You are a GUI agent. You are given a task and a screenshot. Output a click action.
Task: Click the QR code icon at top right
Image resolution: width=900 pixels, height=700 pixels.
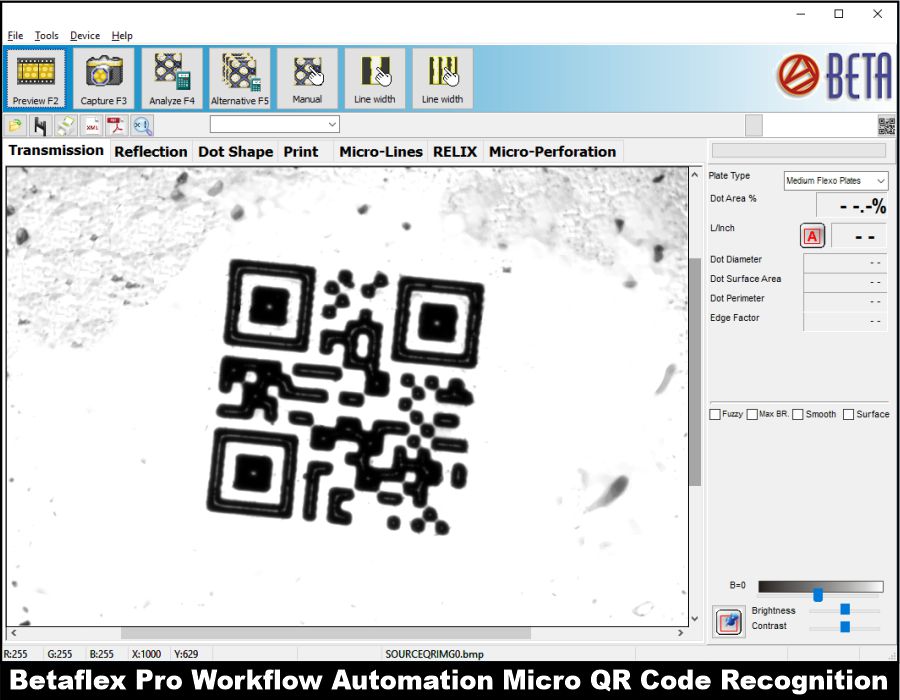(886, 125)
